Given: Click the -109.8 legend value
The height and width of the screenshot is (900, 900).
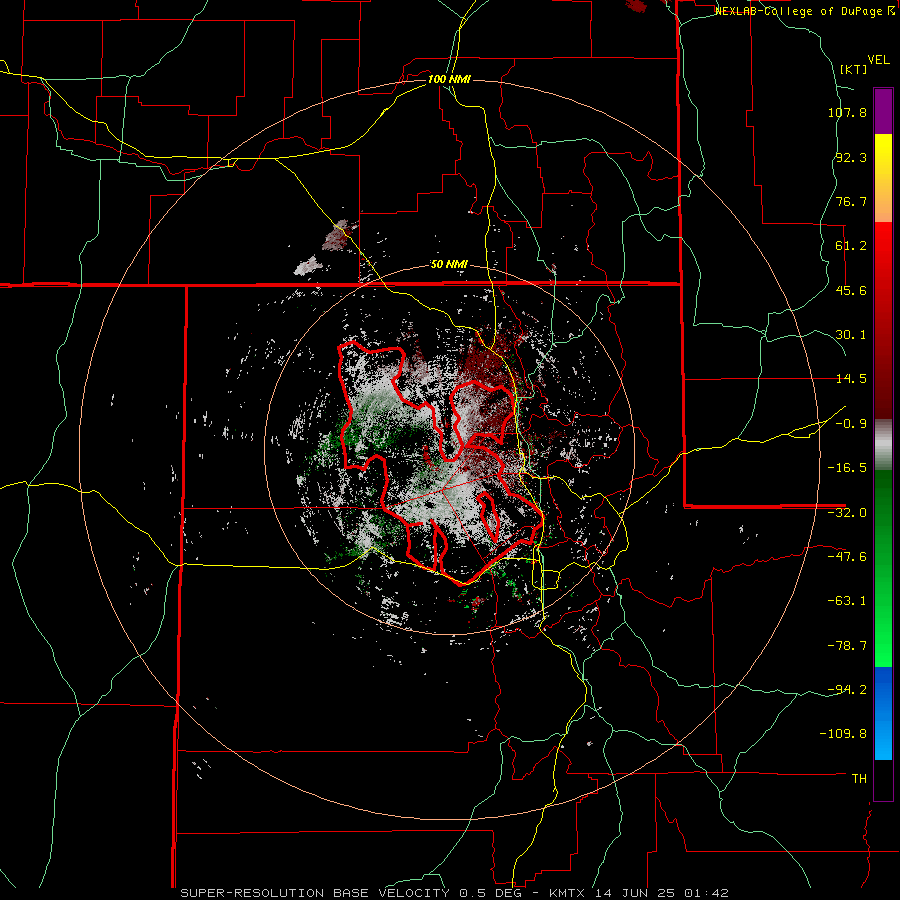Looking at the screenshot, I should 843,734.
